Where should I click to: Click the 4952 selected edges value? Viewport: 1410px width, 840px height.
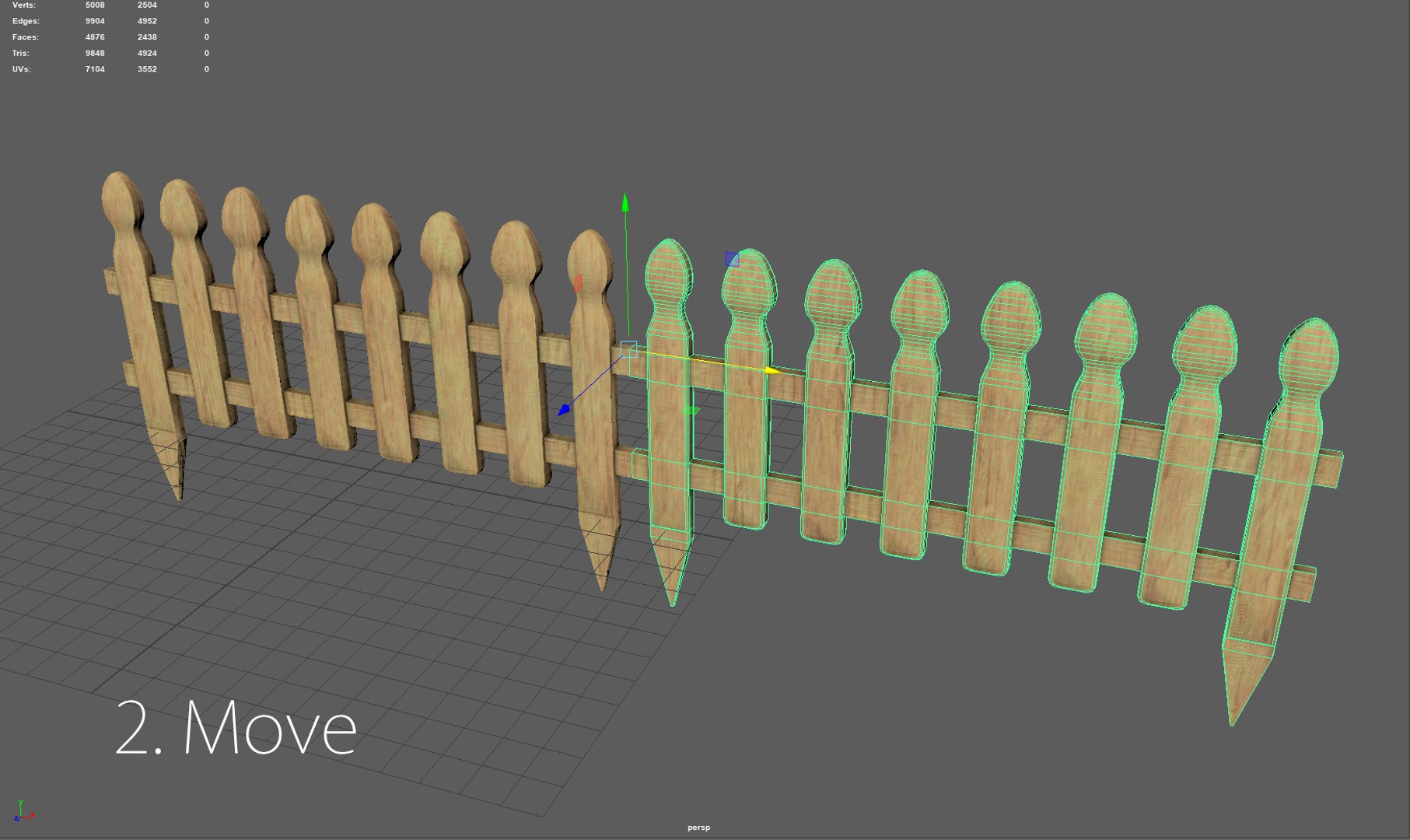147,21
